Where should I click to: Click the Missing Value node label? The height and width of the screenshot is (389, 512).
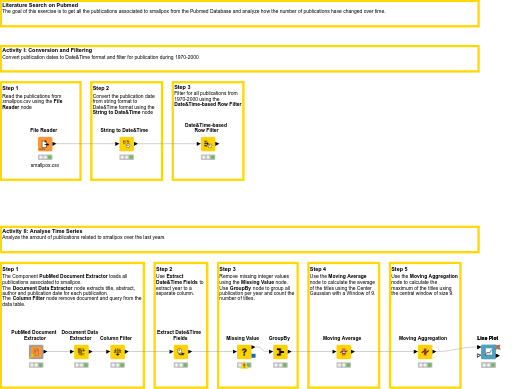pos(242,338)
